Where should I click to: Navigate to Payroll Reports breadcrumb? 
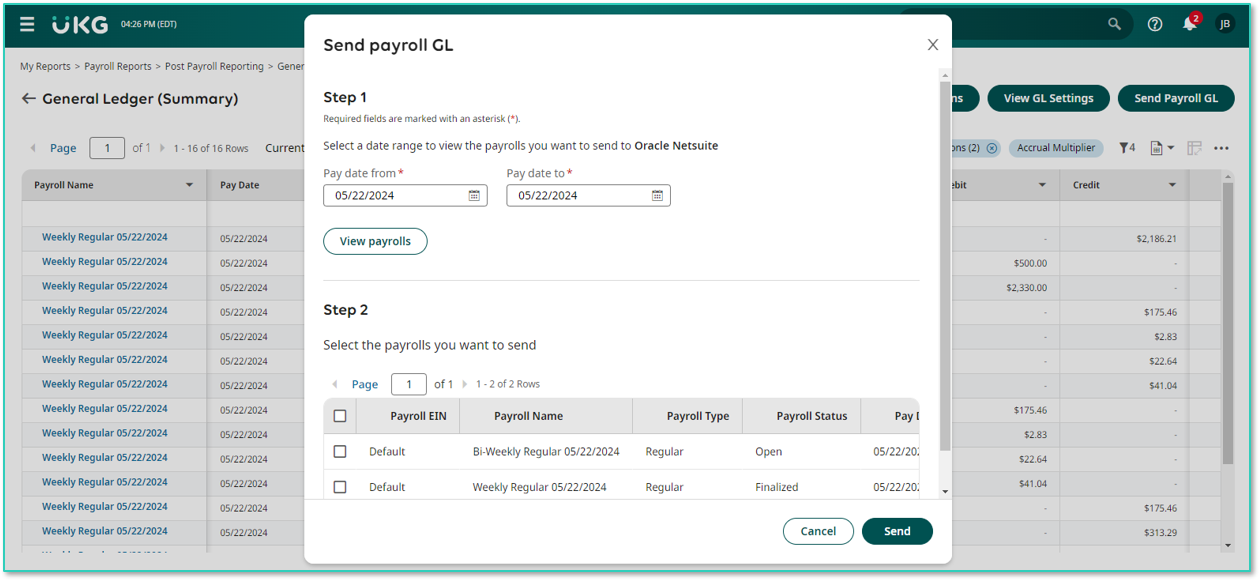tap(118, 66)
